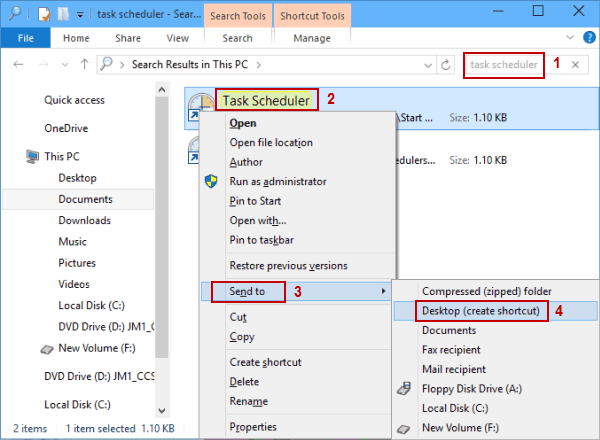Viewport: 600px width, 440px height.
Task: Click the New folder quick access icon
Action: [x=63, y=14]
